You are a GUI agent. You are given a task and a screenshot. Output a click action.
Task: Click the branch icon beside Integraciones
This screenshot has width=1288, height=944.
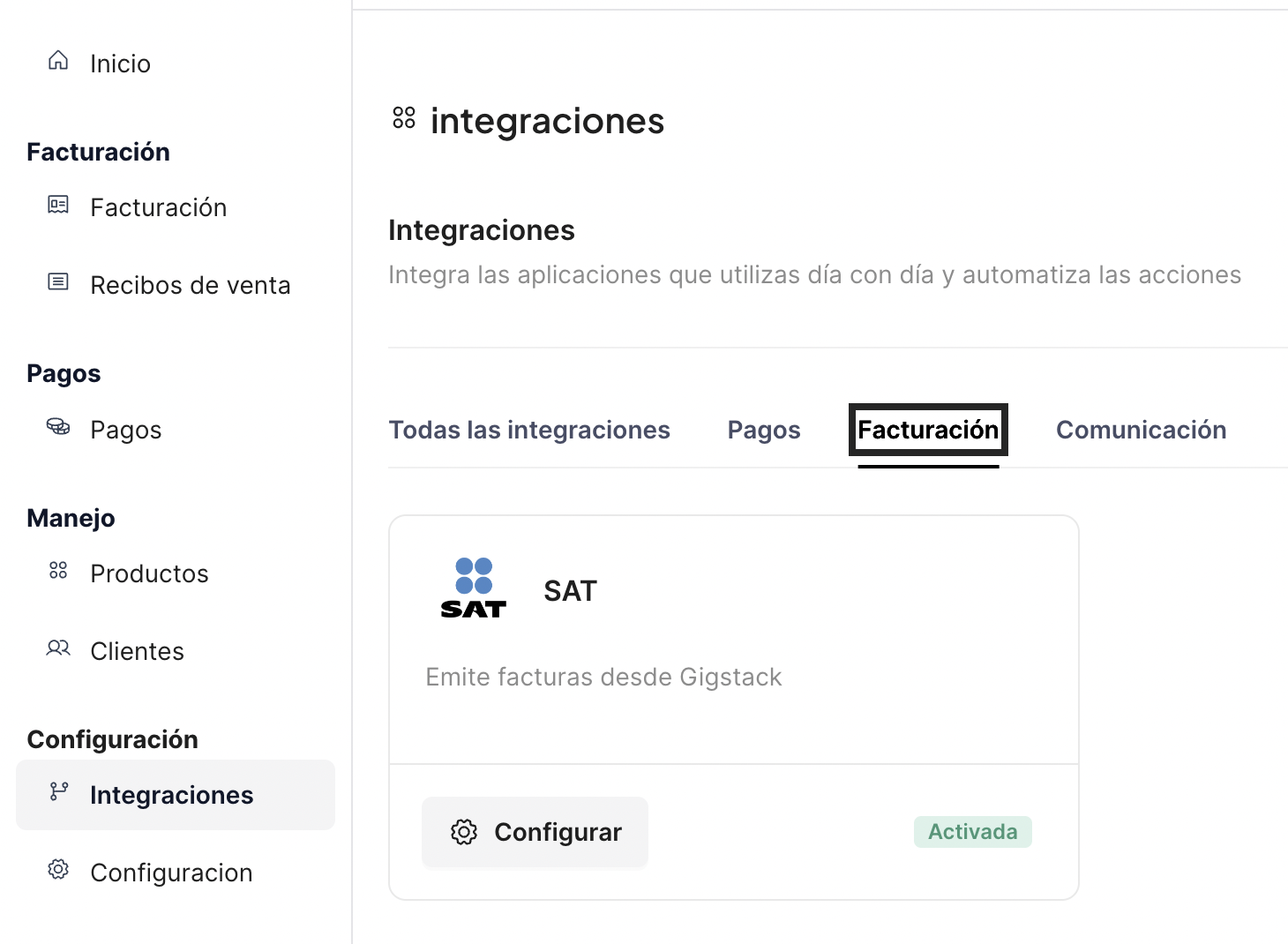tap(58, 791)
